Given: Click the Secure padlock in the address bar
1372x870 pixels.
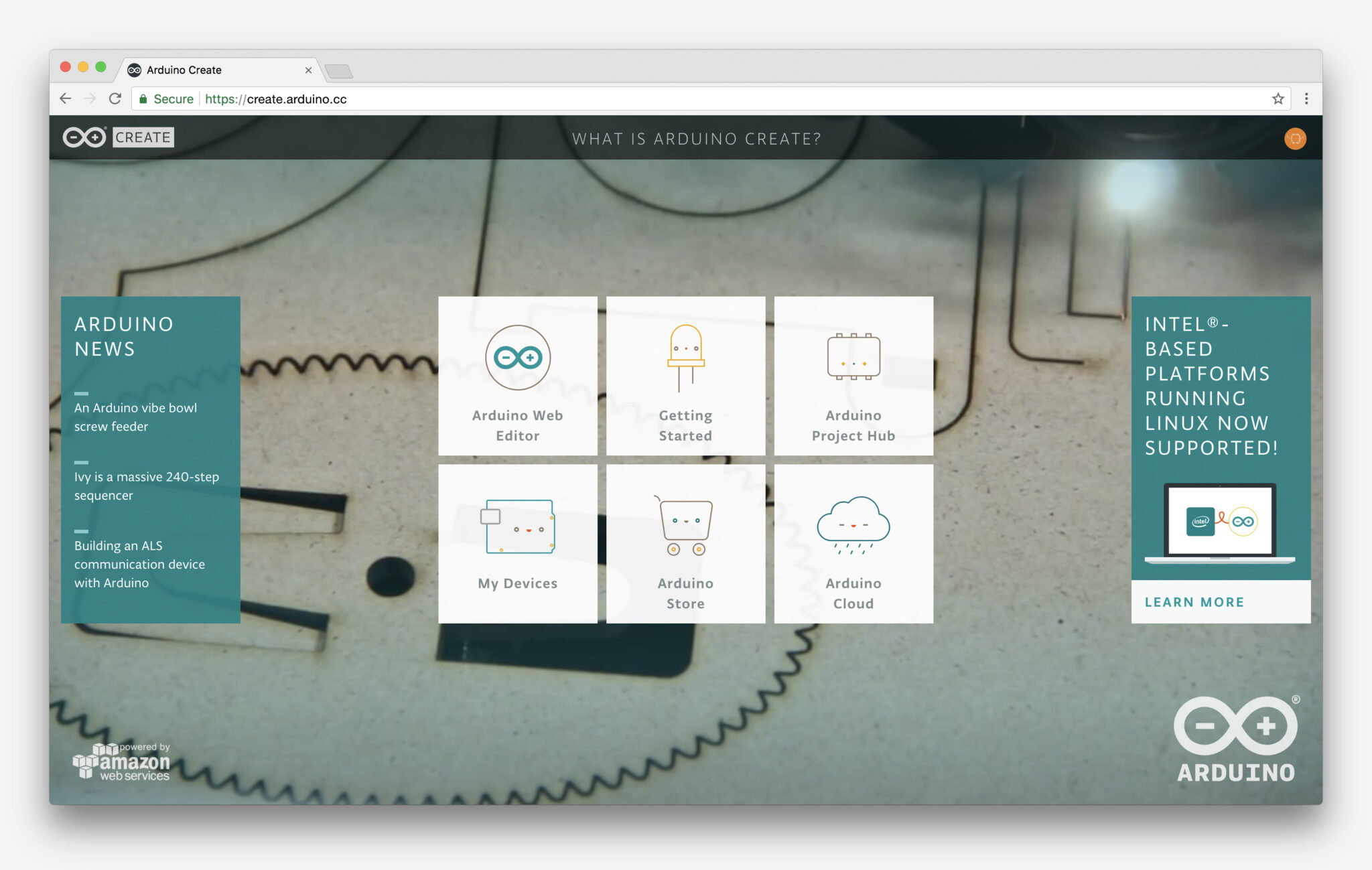Looking at the screenshot, I should [143, 98].
